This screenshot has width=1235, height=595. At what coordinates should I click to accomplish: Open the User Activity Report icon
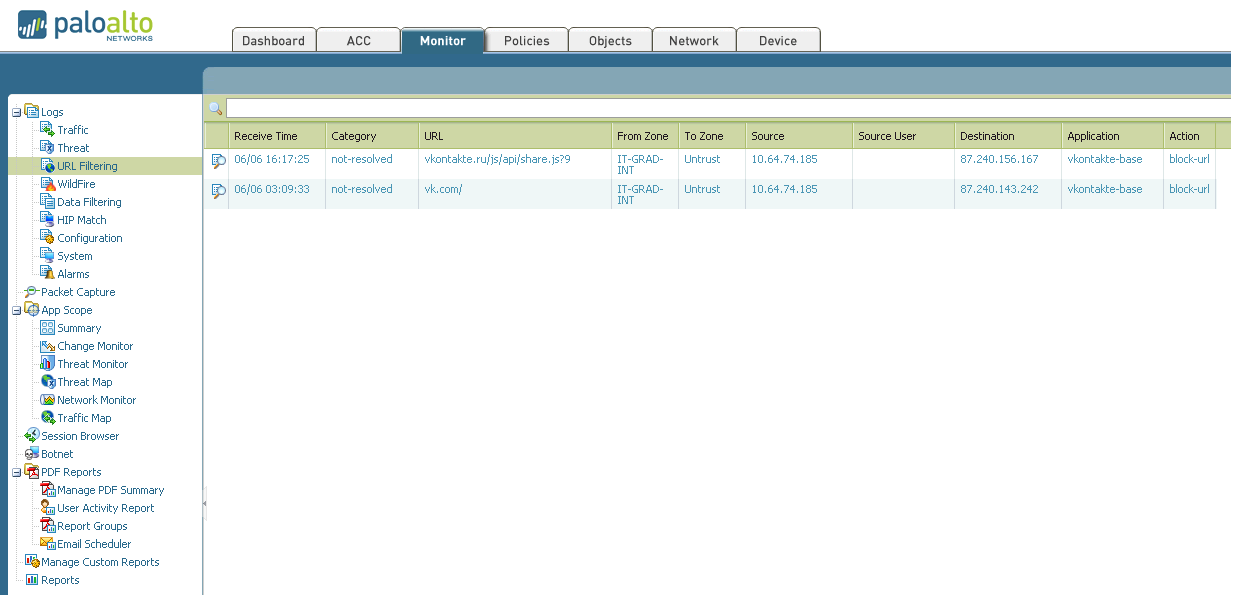coord(47,507)
